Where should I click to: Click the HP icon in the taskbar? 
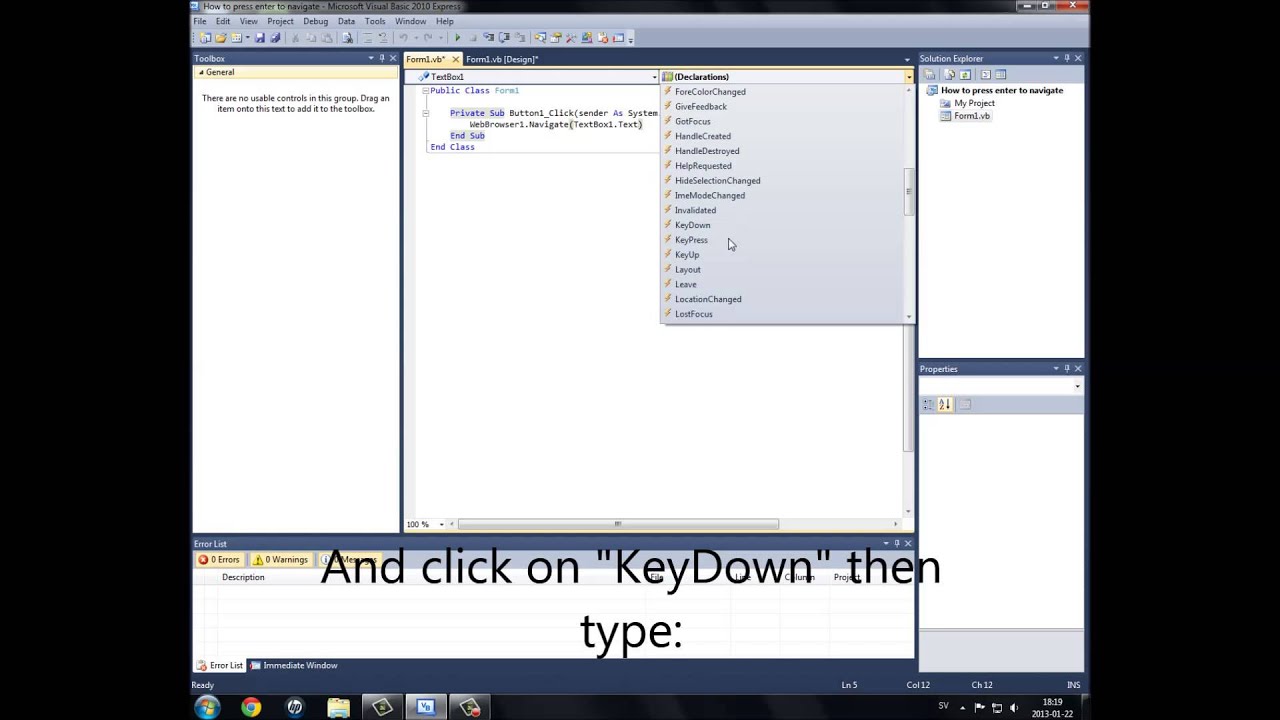(295, 707)
